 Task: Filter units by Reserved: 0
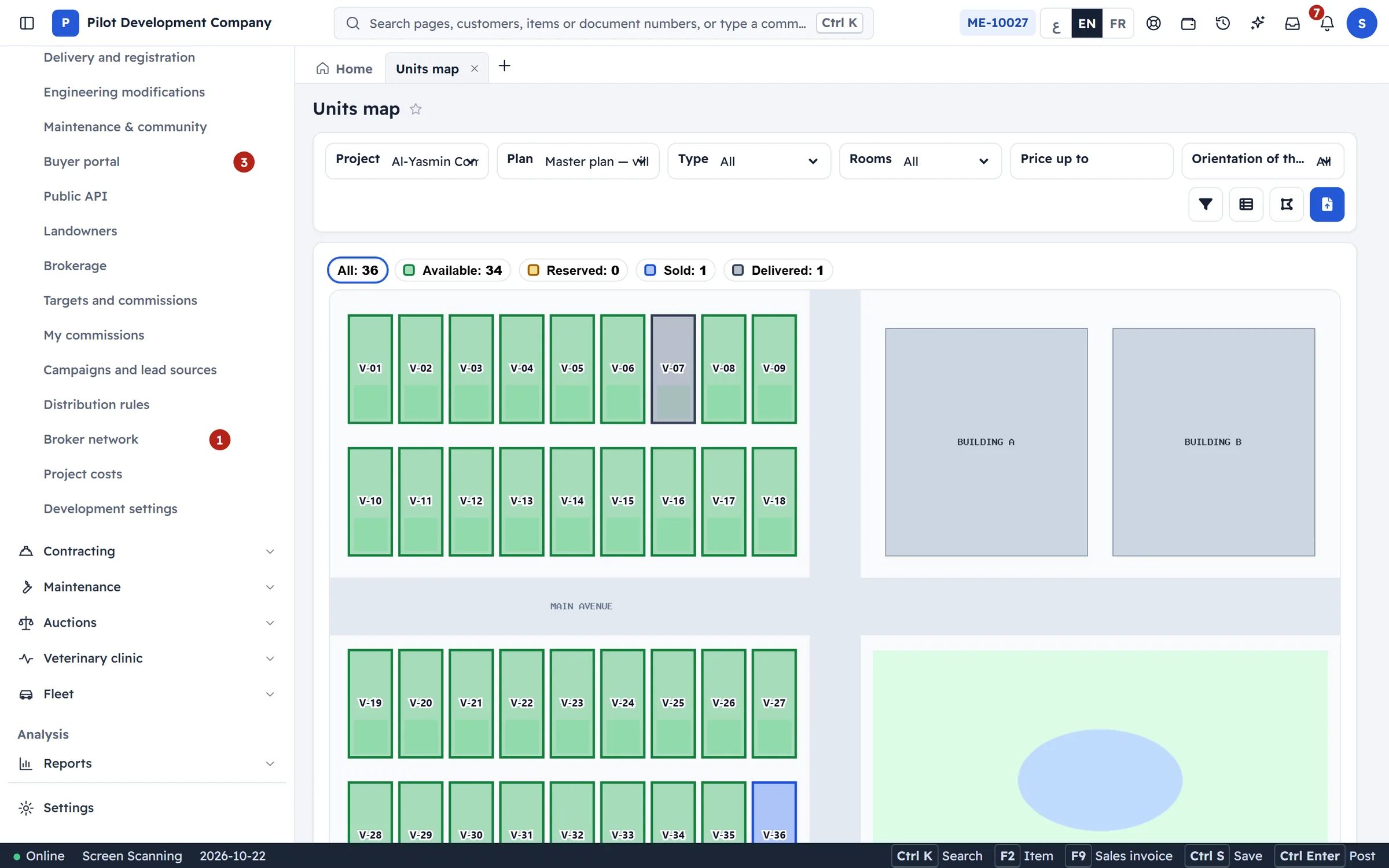pyautogui.click(x=574, y=270)
